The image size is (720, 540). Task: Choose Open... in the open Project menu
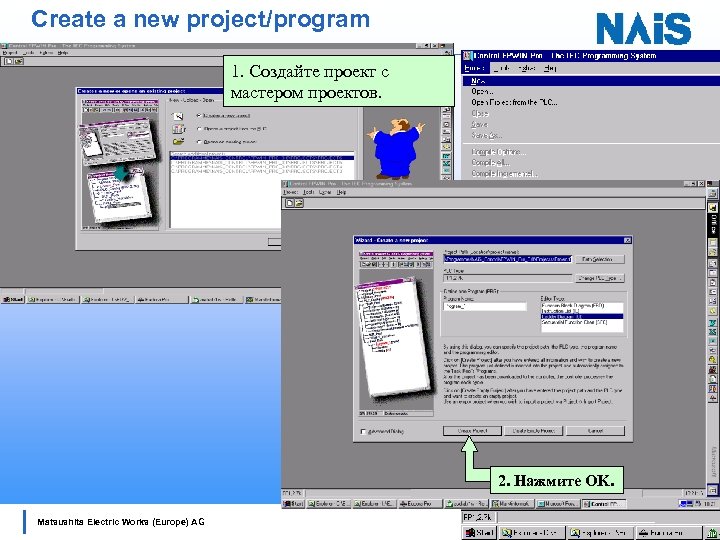click(591, 92)
